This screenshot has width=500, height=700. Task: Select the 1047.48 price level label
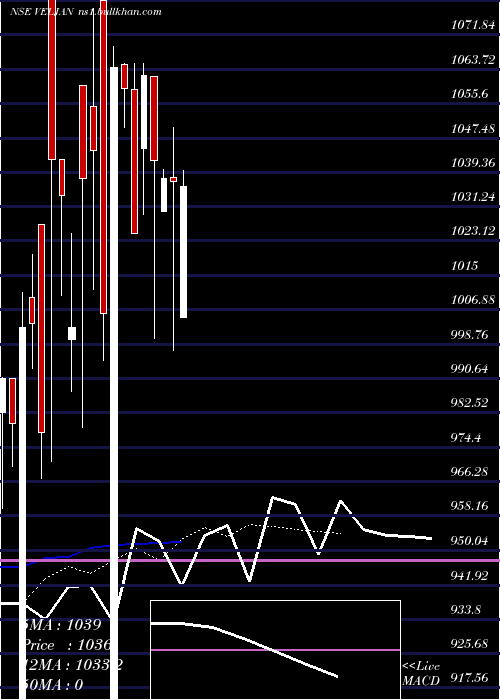[x=473, y=129]
